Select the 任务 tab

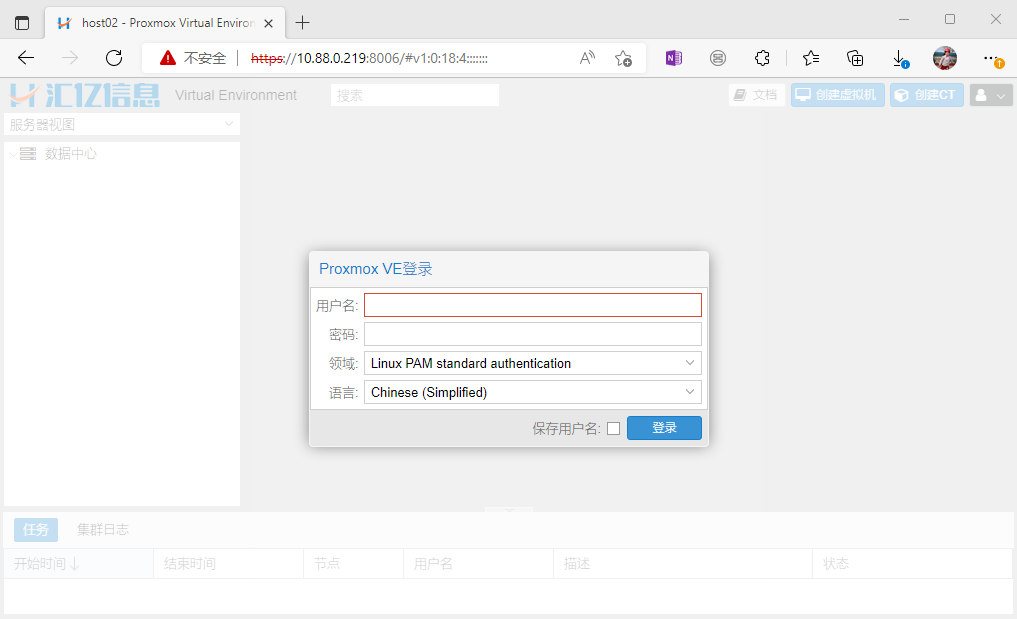coord(36,529)
